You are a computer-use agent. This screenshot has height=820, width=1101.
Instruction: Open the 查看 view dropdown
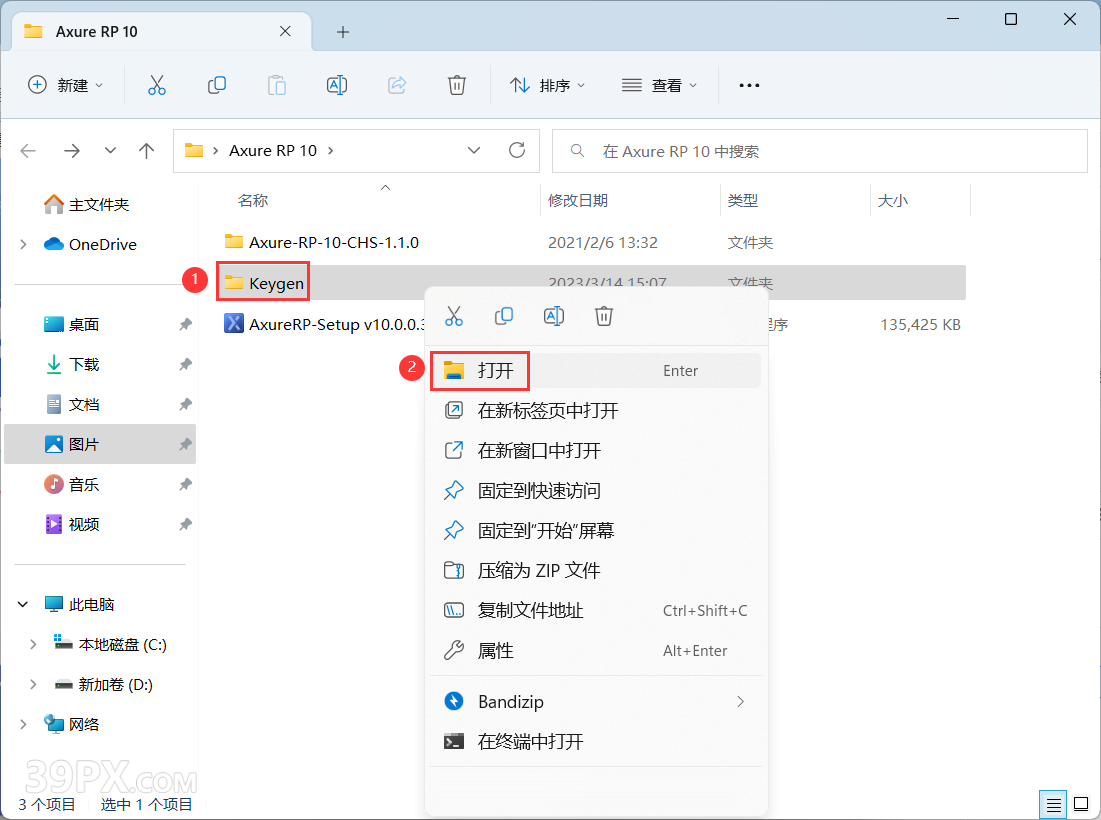(659, 86)
